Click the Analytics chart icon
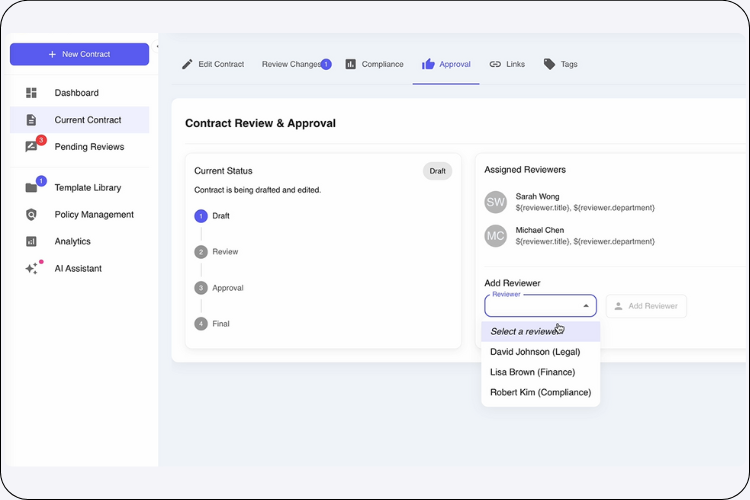 [32, 242]
